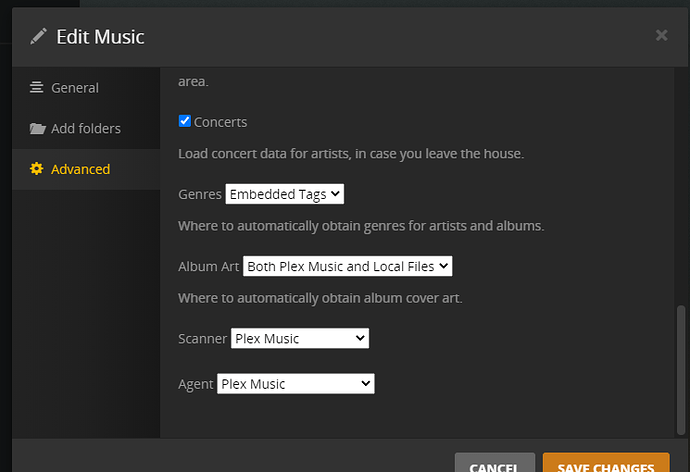Click the pencil icon beside Edit Music
Viewport: 690px width, 472px height.
[38, 37]
